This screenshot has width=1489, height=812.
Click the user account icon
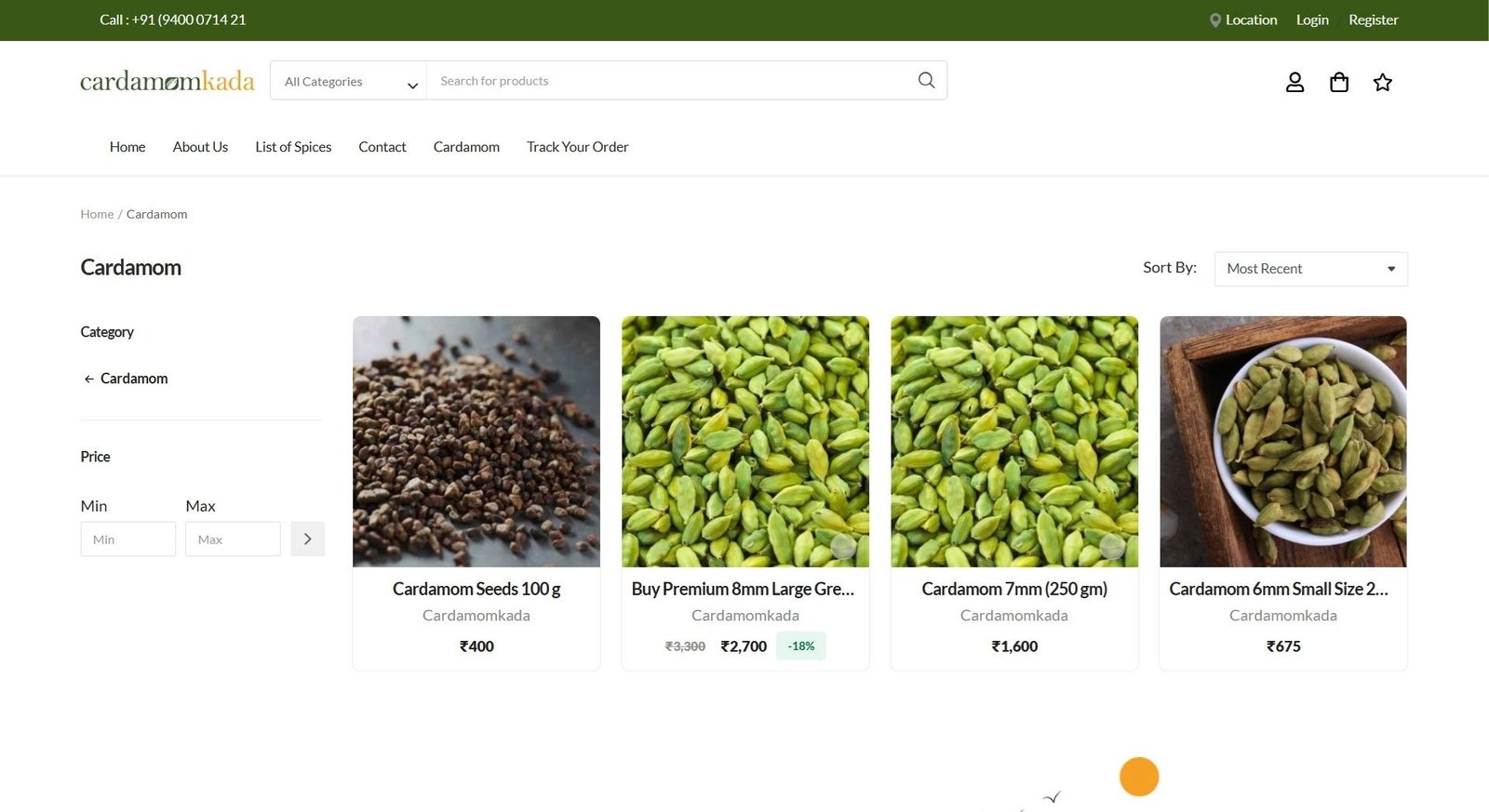(x=1294, y=83)
